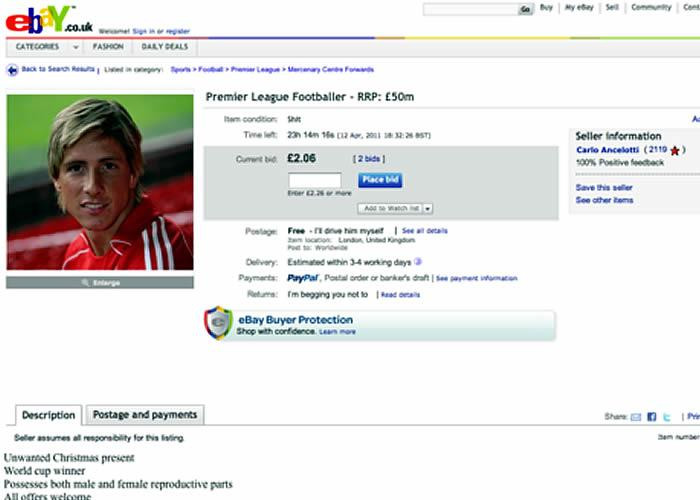Share listing on Twitter icon

point(667,416)
